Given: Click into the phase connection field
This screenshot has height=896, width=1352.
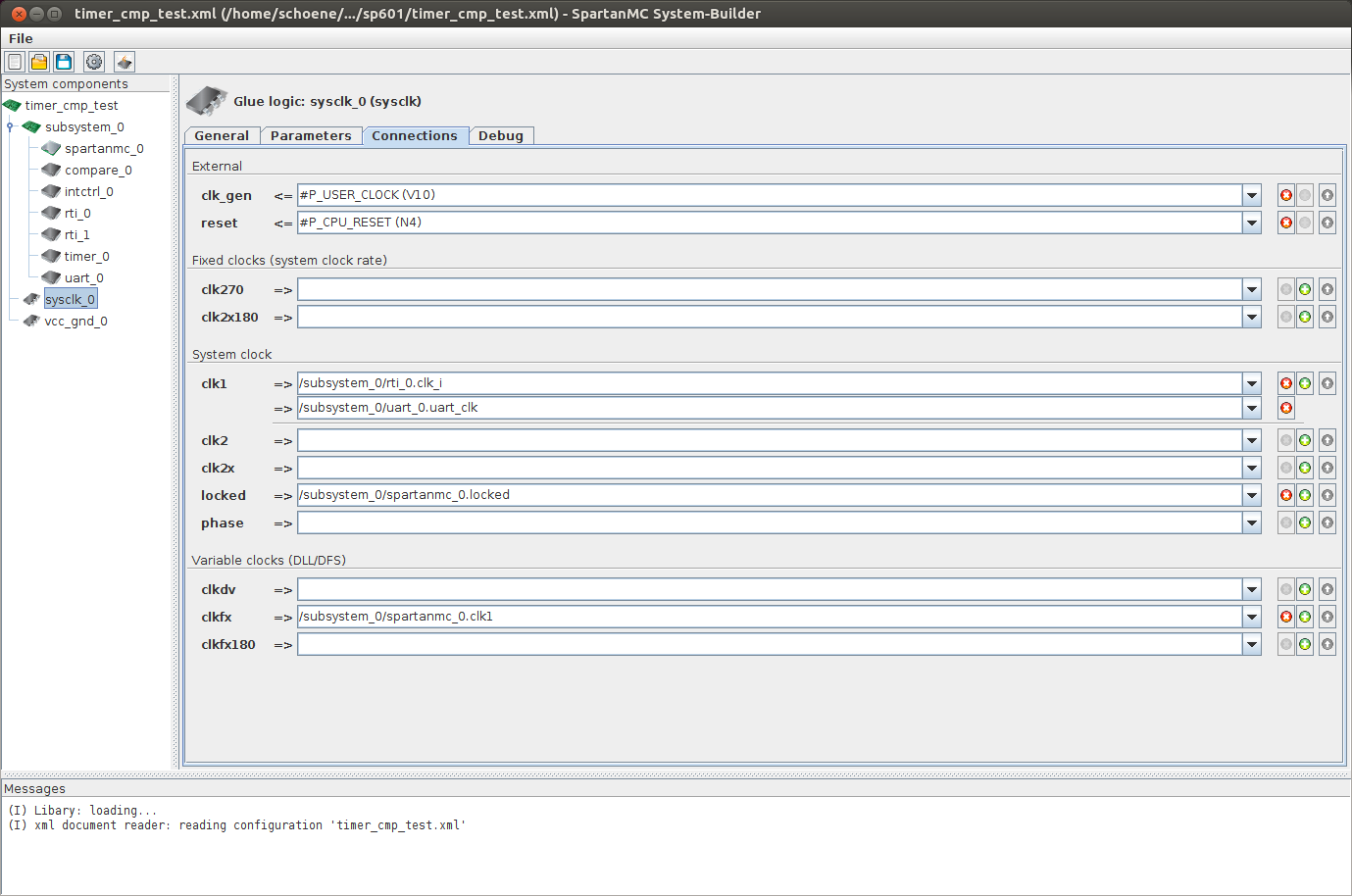Looking at the screenshot, I should [770, 523].
